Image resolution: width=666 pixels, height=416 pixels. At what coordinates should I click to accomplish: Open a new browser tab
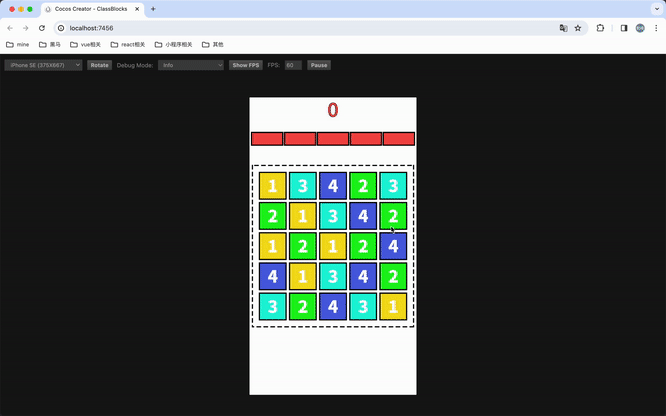(x=153, y=9)
